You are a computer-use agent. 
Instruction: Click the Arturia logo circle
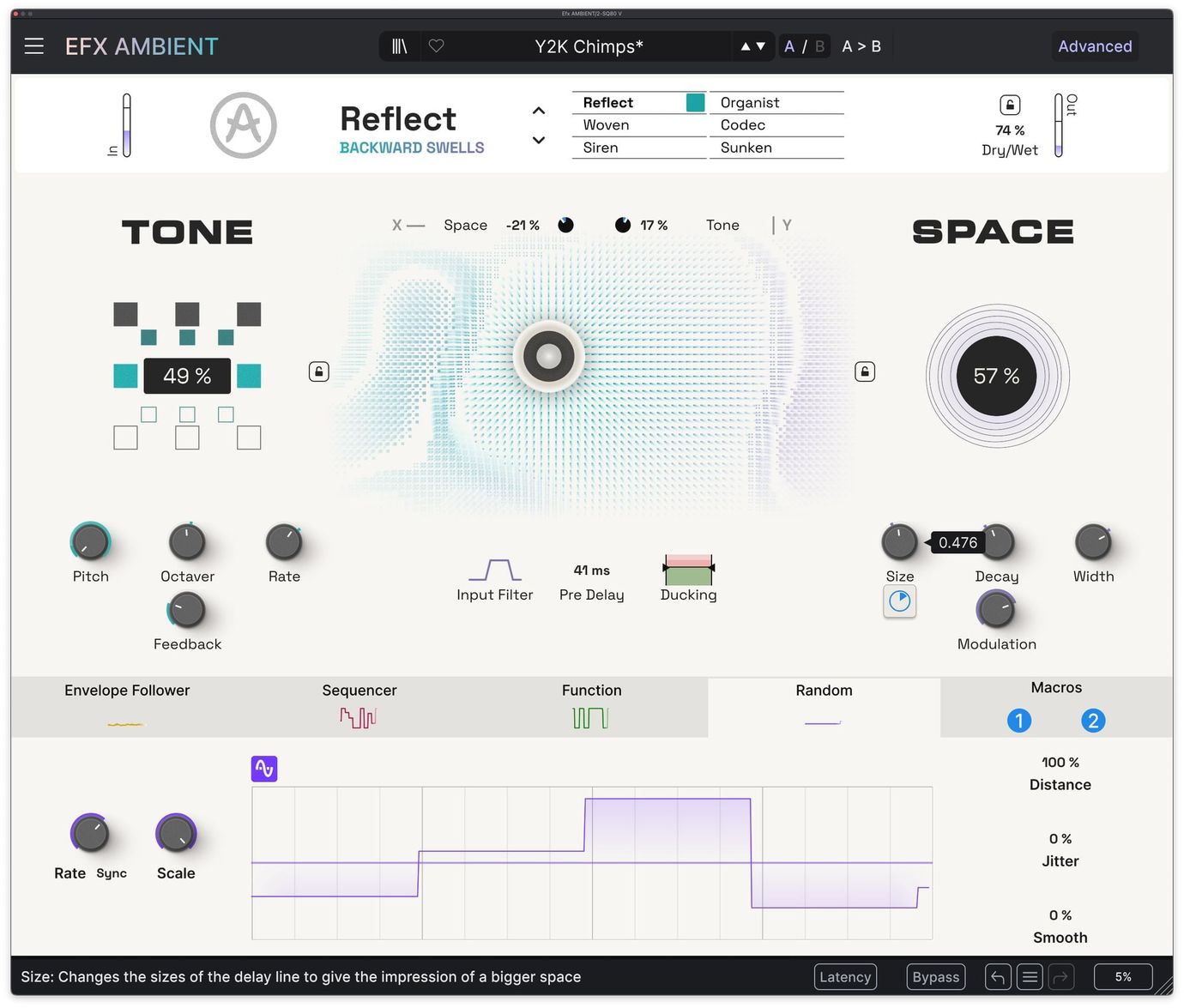[x=244, y=125]
